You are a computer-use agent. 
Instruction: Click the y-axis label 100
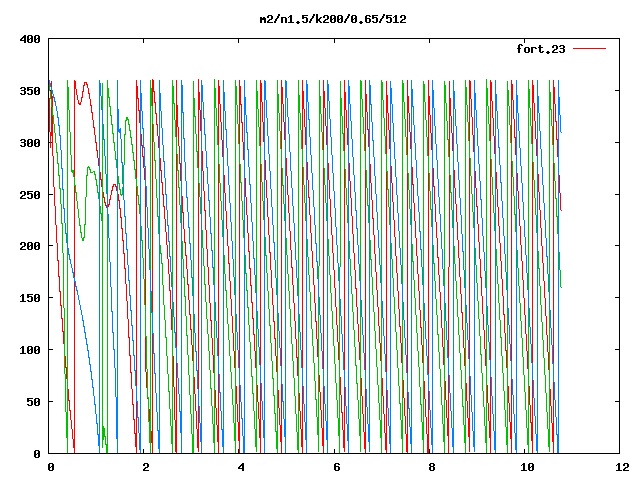(x=30, y=350)
